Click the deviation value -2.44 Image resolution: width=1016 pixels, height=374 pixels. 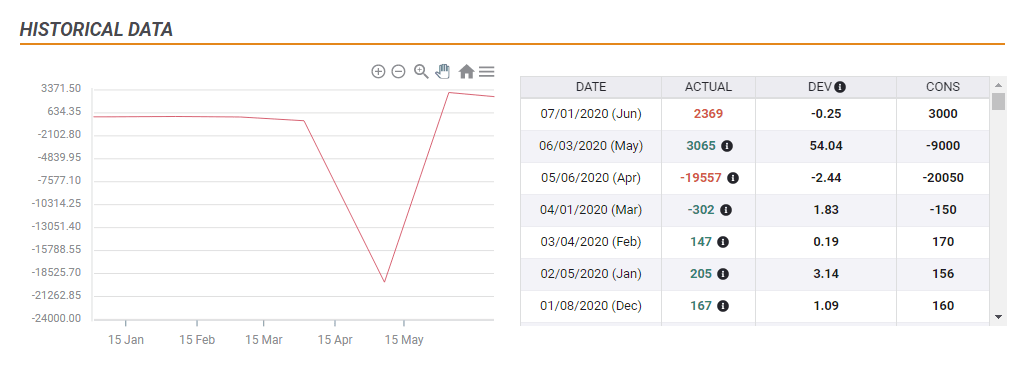[826, 178]
